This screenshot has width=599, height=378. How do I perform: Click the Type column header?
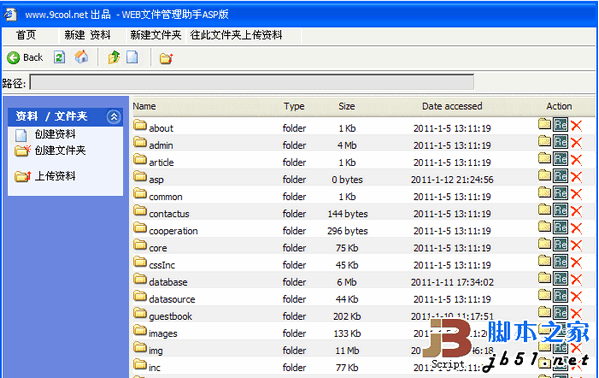click(x=294, y=106)
